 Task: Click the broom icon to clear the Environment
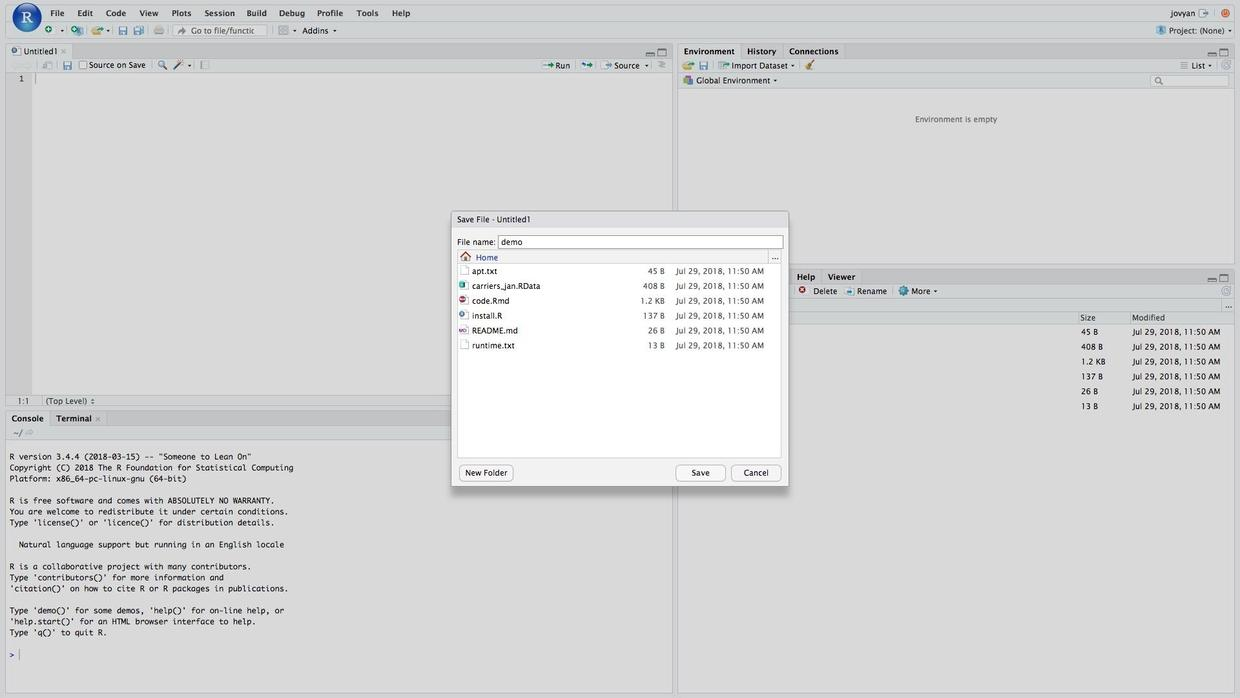coord(809,66)
